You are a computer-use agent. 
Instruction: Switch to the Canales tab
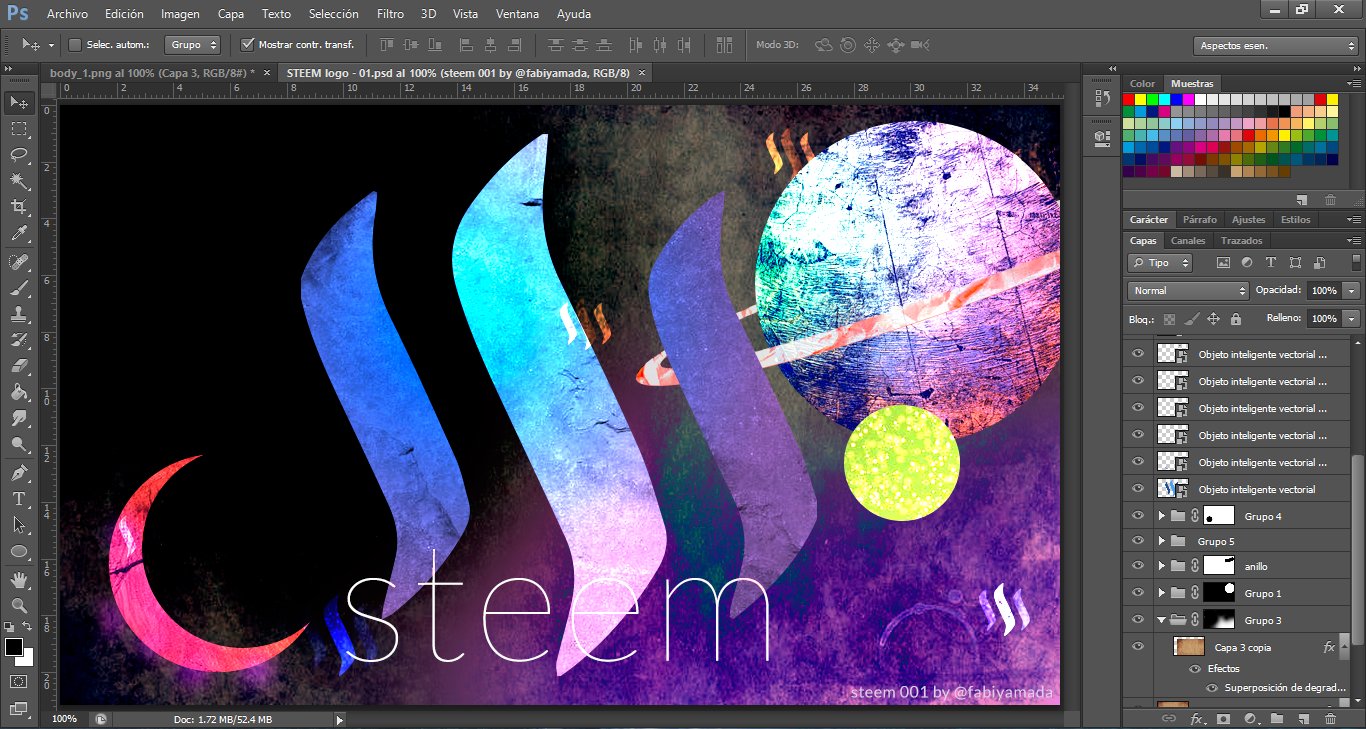[x=1188, y=241]
